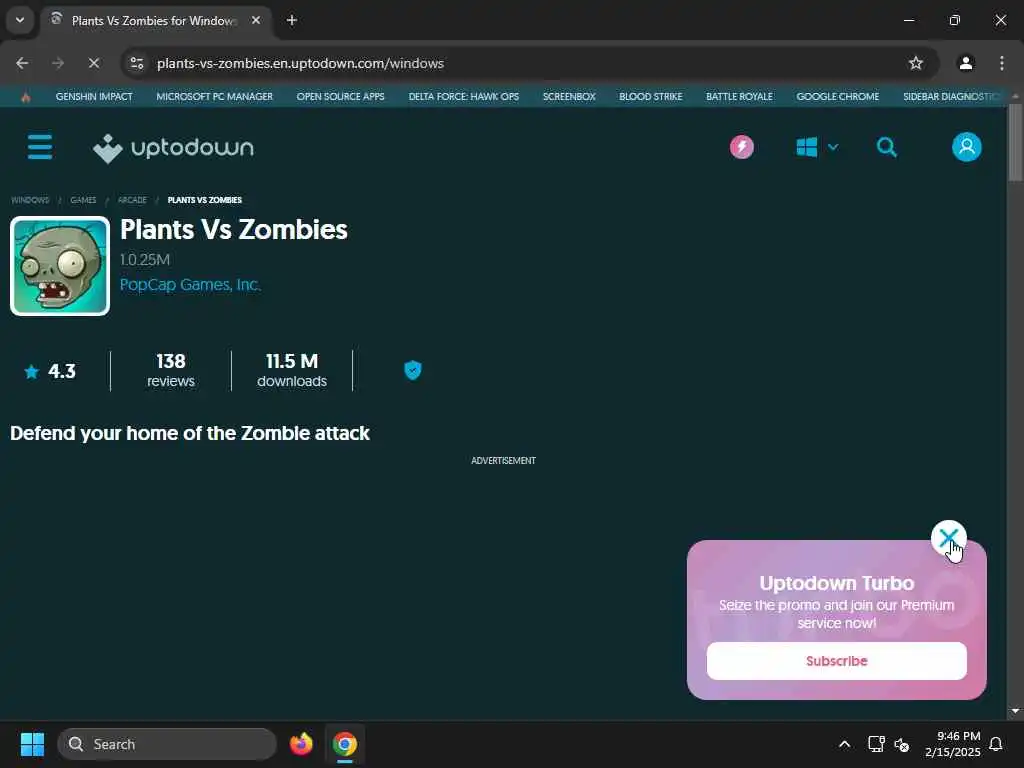Click the Plants Vs Zombies title heading
The height and width of the screenshot is (768, 1024).
click(x=234, y=229)
